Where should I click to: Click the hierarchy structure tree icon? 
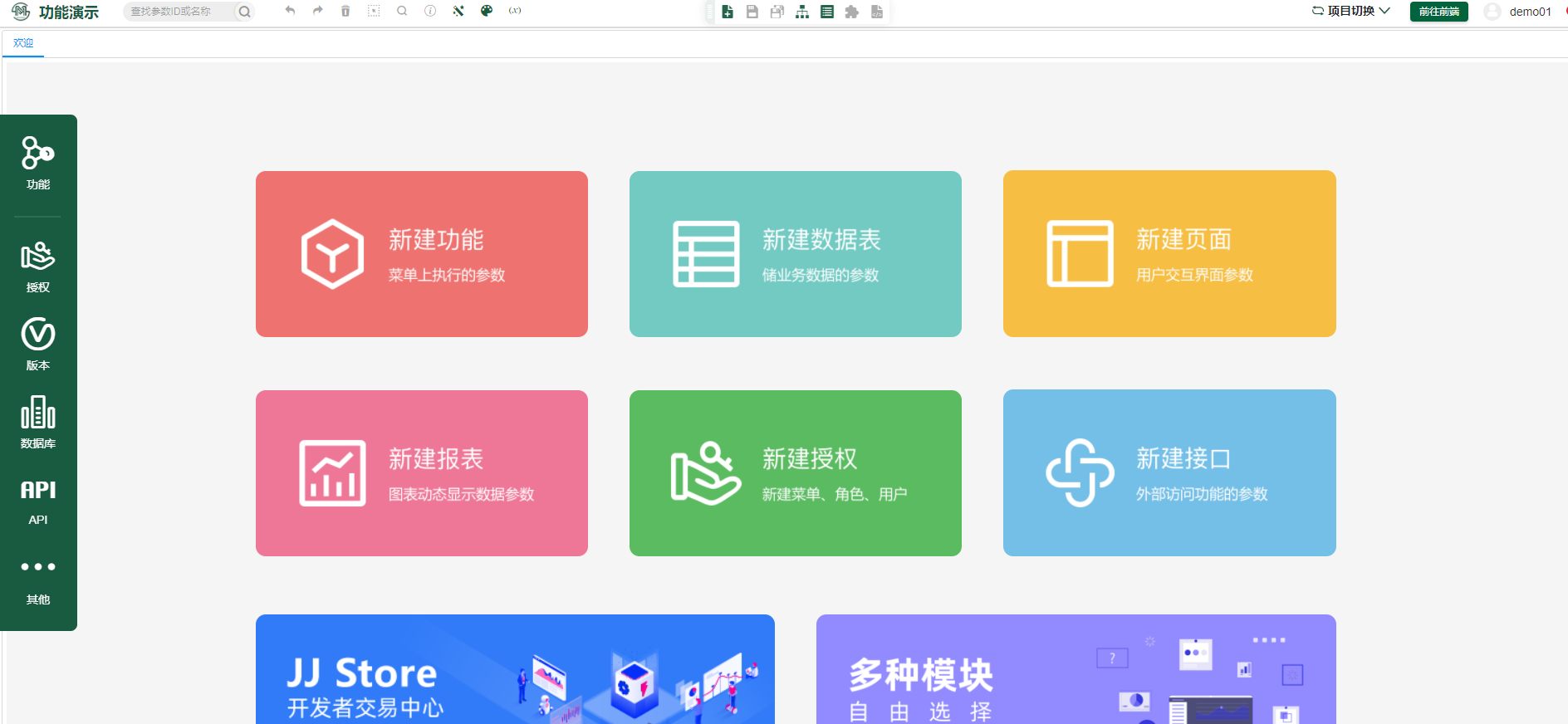pyautogui.click(x=802, y=12)
